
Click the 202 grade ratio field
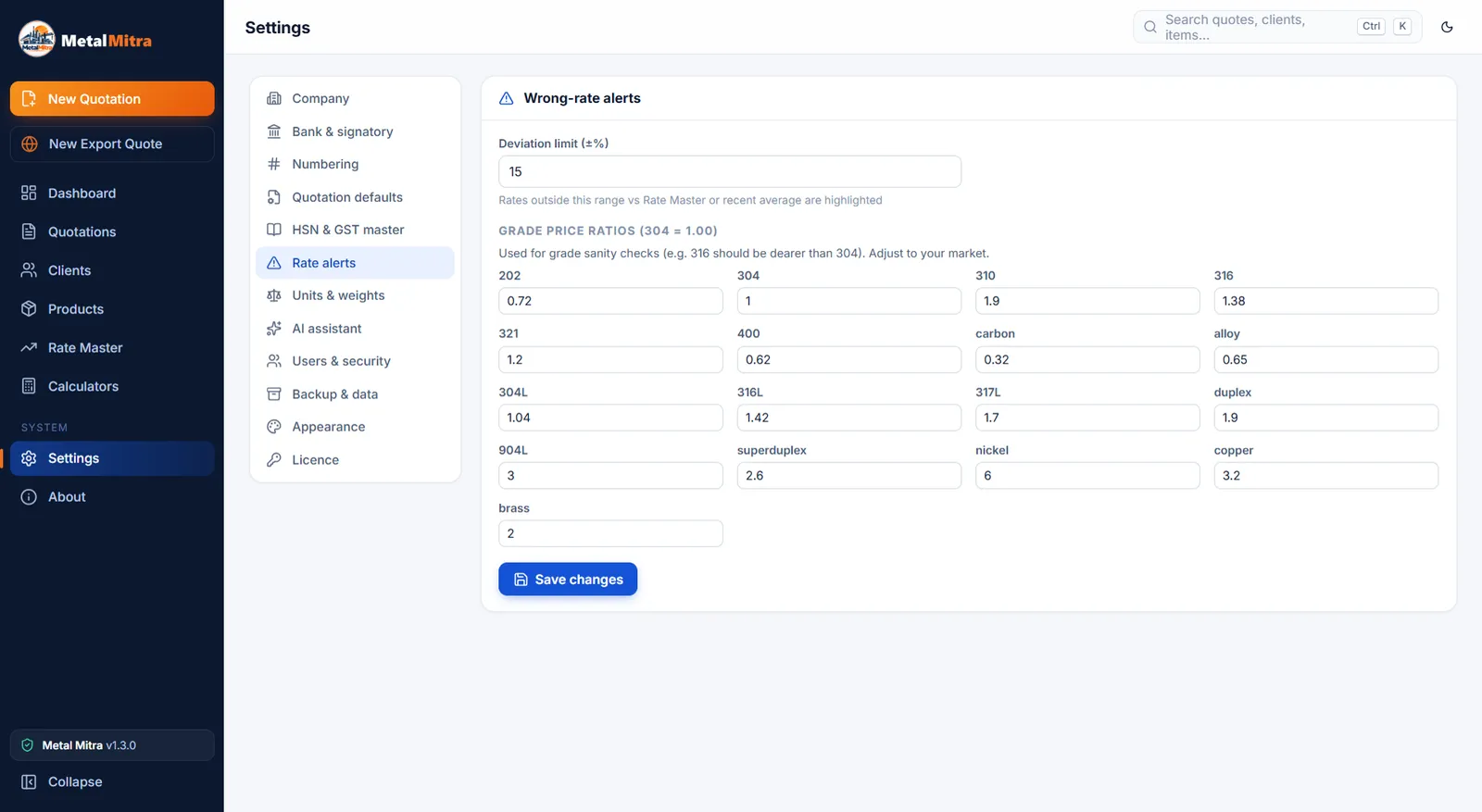tap(610, 301)
